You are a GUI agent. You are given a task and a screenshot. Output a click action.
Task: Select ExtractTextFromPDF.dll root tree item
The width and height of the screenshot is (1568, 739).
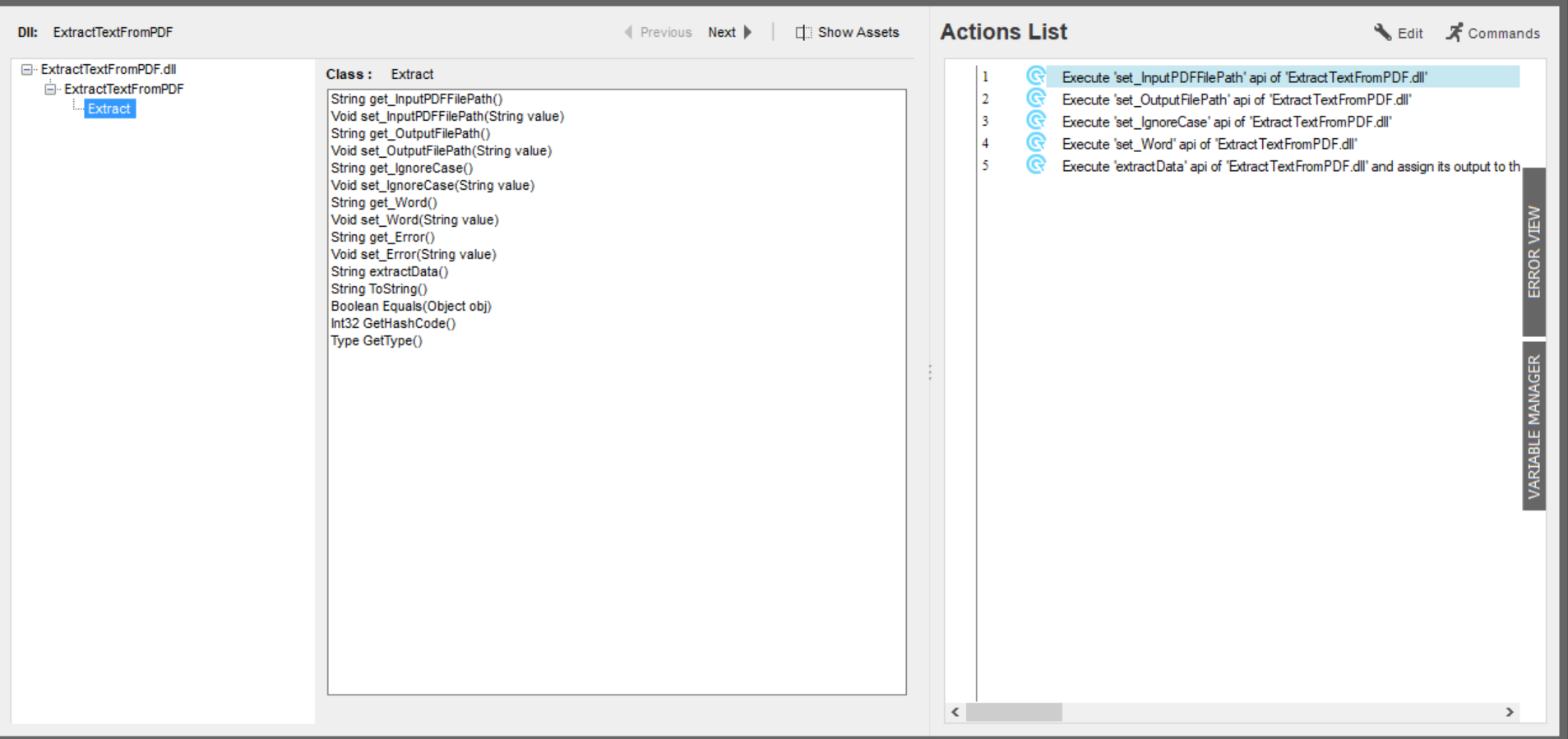click(109, 70)
